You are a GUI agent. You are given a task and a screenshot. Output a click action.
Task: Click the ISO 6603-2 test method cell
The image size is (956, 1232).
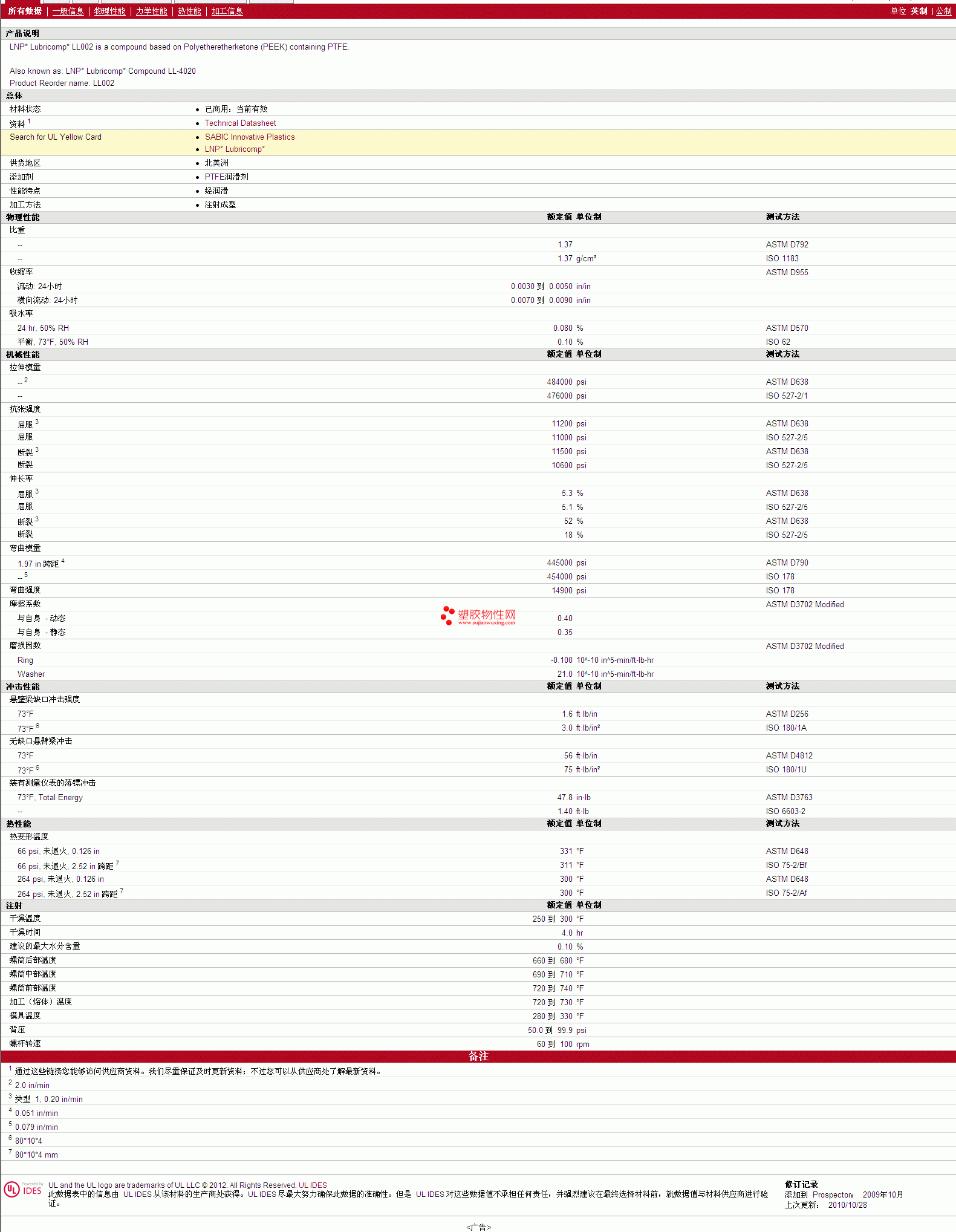[x=785, y=811]
